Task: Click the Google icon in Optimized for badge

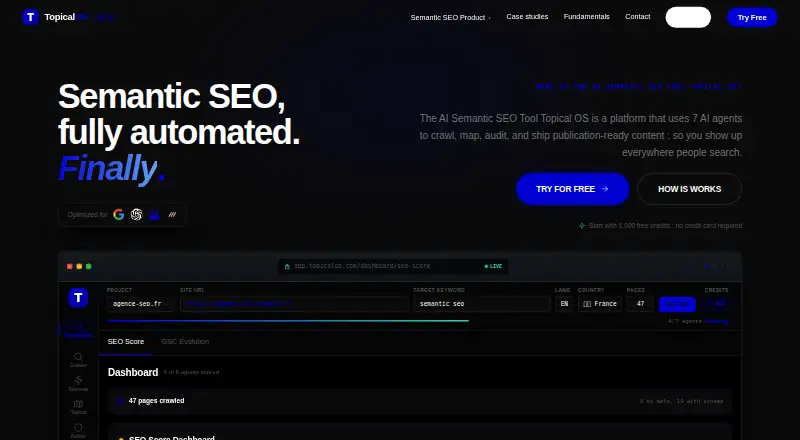Action: [119, 215]
